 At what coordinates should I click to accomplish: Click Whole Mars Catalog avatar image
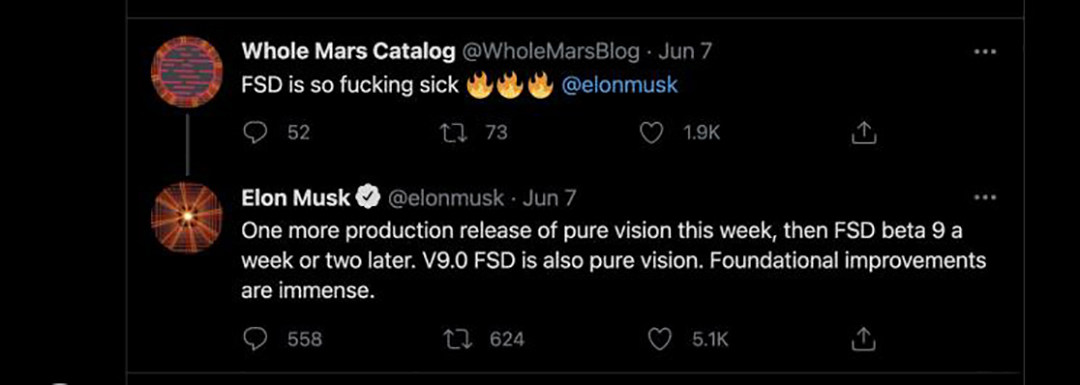187,72
